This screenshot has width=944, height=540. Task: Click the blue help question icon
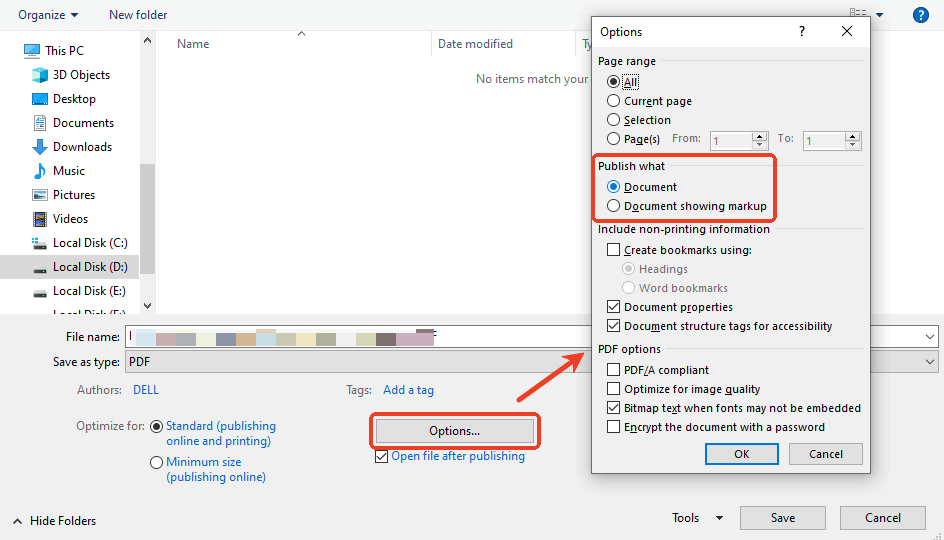(x=920, y=15)
